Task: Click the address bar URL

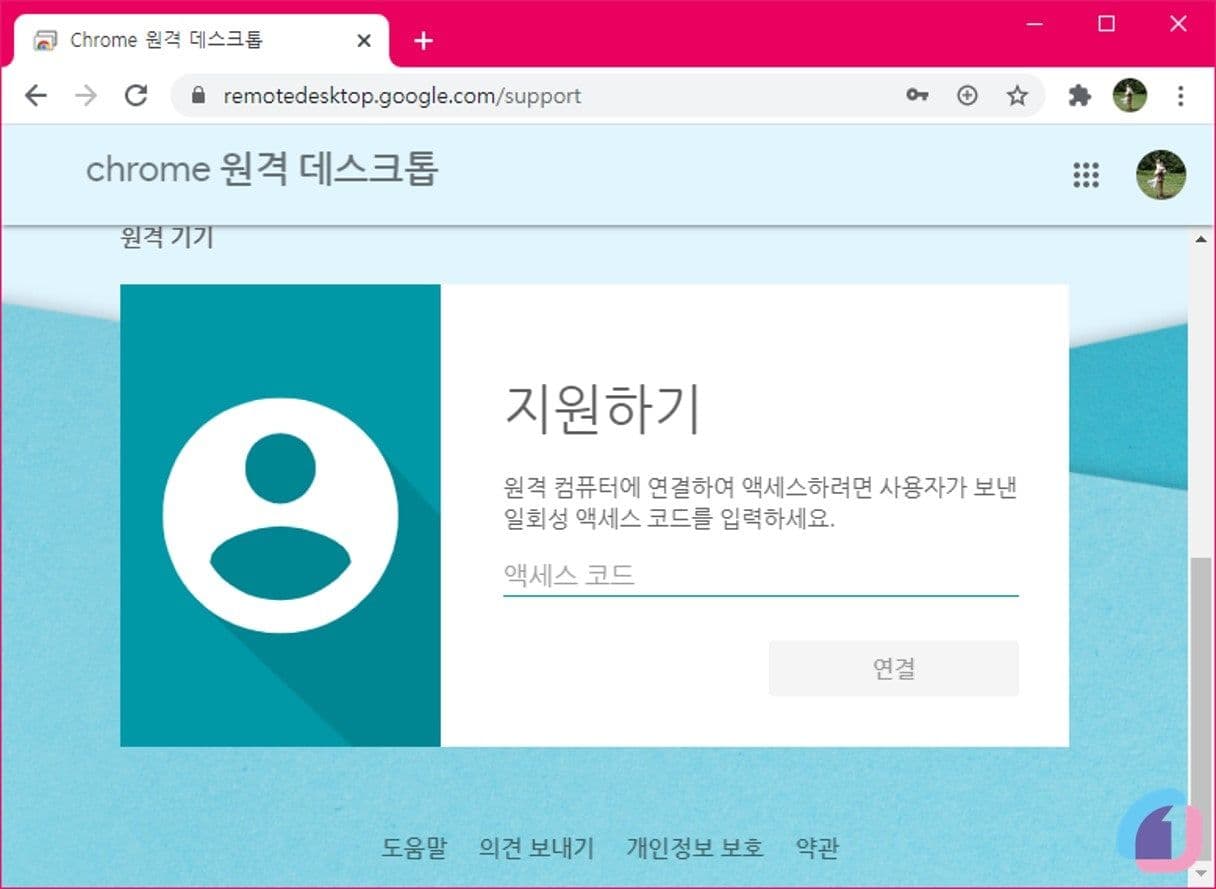Action: (x=402, y=96)
